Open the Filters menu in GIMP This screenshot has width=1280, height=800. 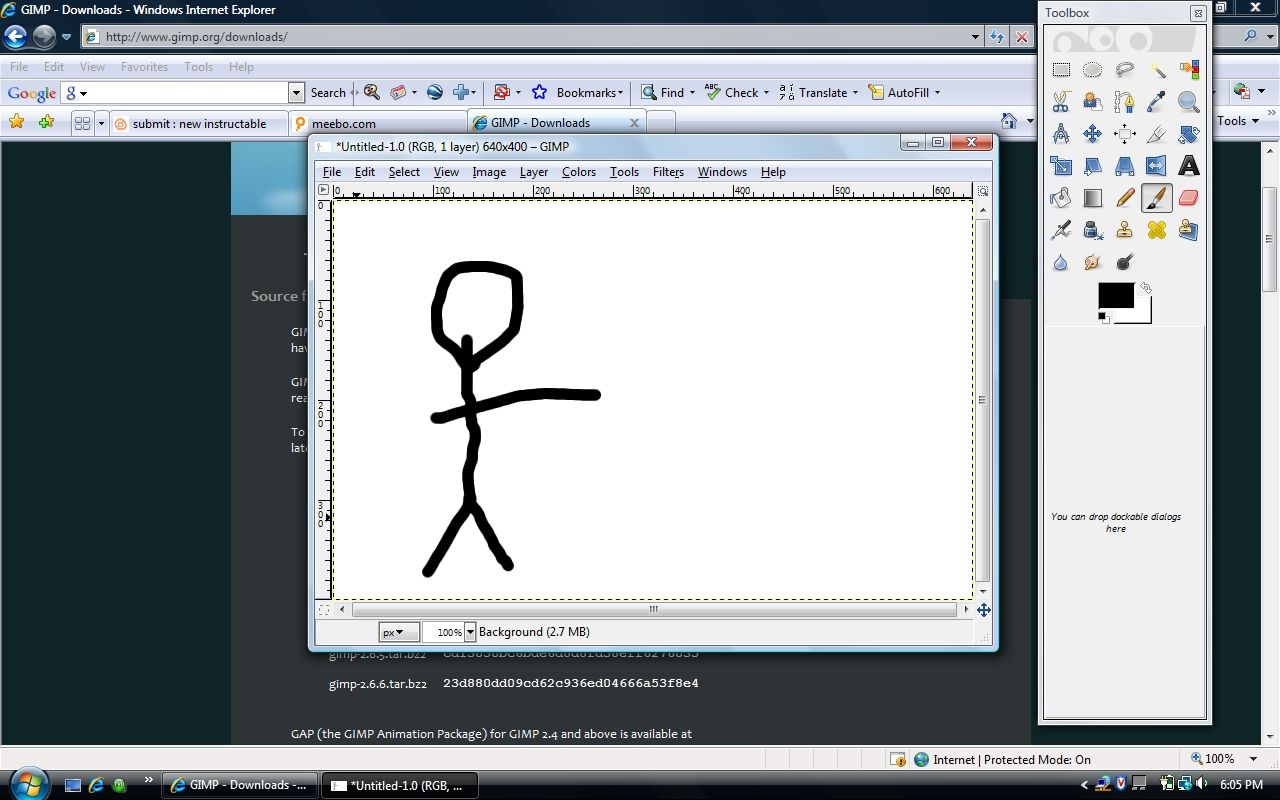tap(667, 171)
